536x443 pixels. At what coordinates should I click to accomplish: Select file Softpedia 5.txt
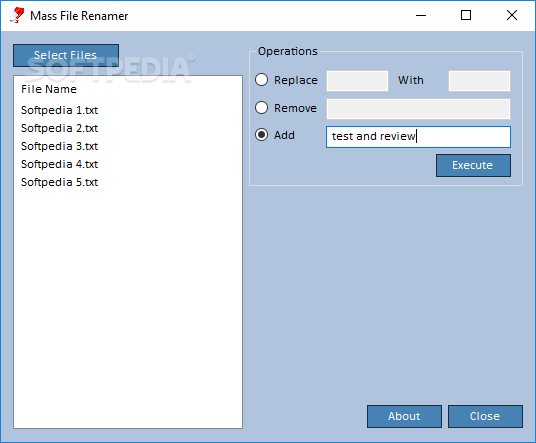pos(59,182)
